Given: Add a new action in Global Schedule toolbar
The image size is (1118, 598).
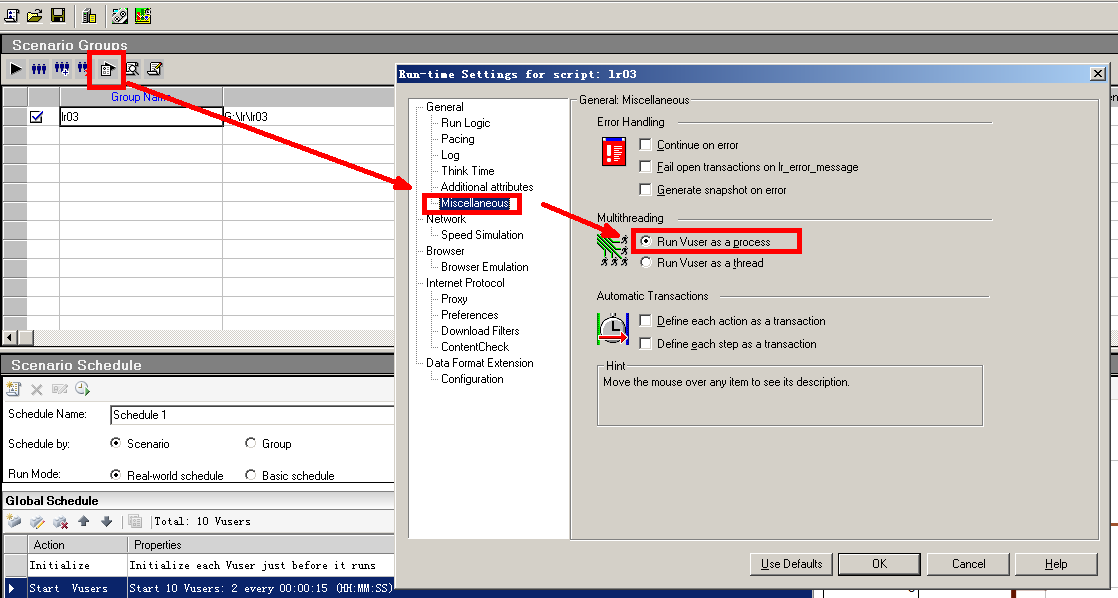Looking at the screenshot, I should (14, 522).
